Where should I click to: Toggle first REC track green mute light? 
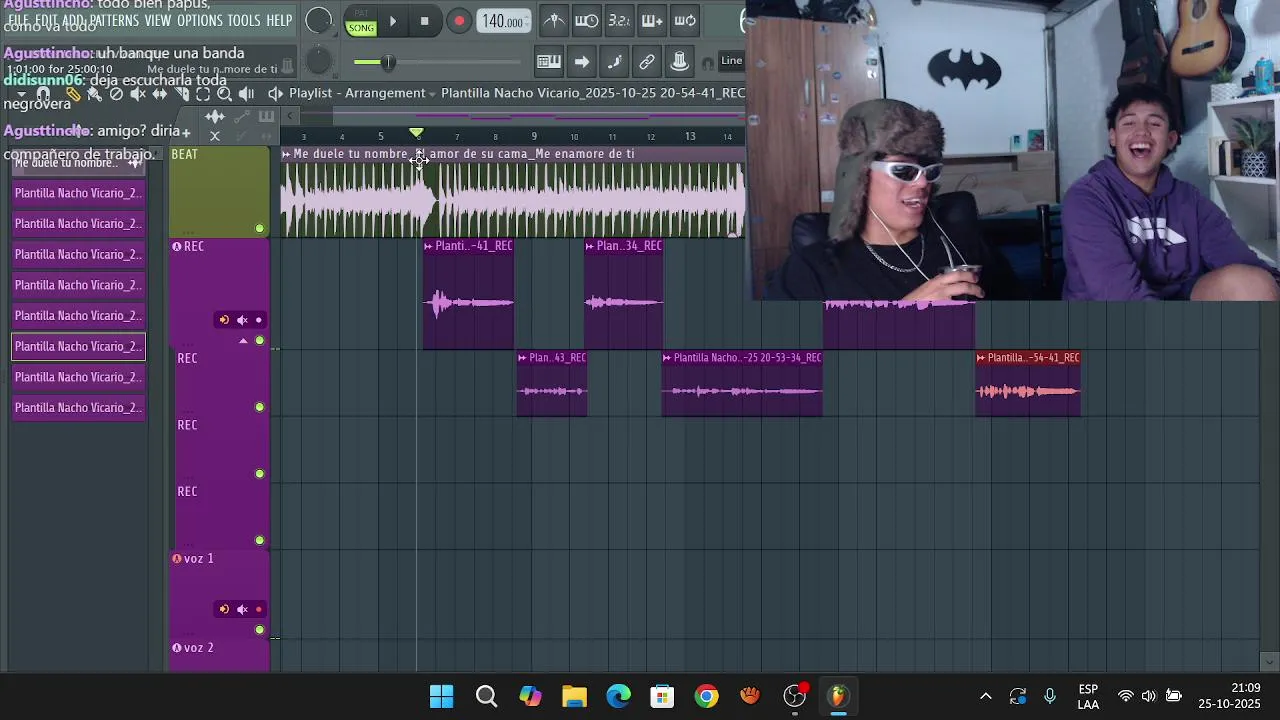pos(260,341)
